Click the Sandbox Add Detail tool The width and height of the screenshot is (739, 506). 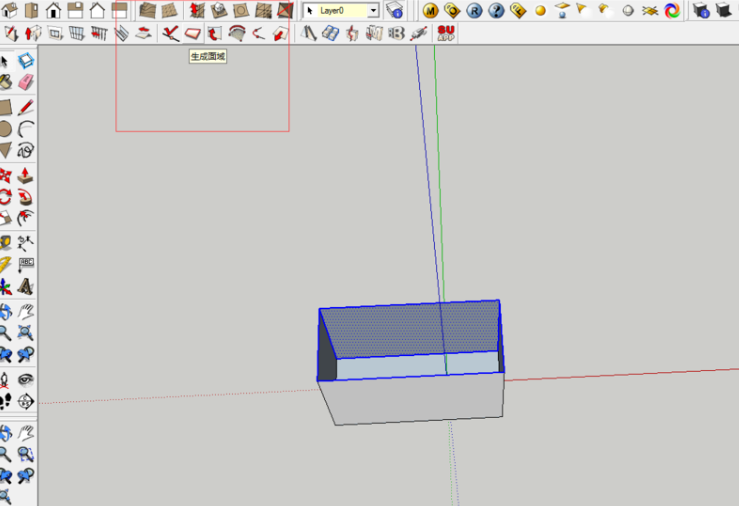pos(263,10)
